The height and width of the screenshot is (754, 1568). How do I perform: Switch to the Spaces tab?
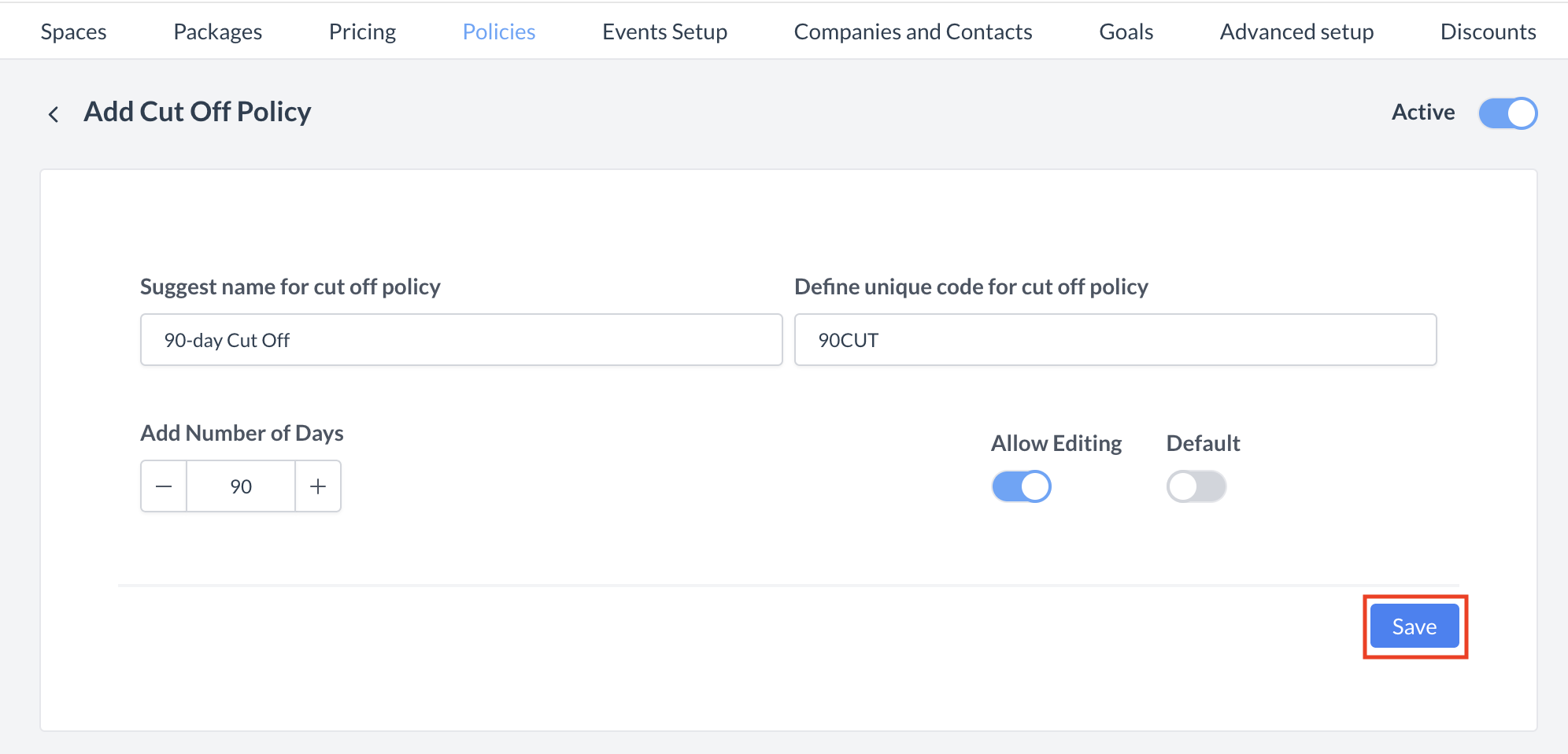pos(74,31)
